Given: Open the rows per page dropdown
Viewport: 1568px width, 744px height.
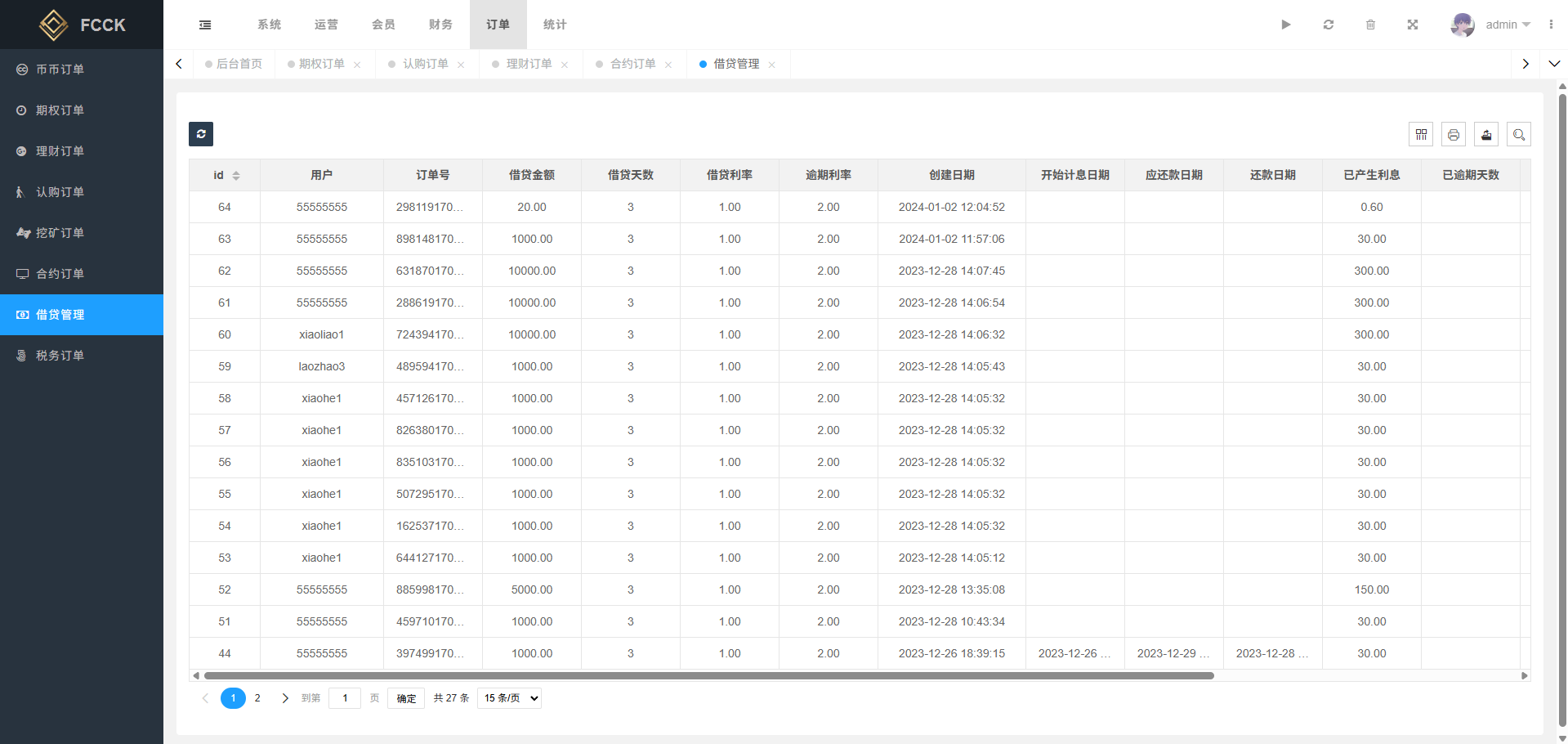Looking at the screenshot, I should point(509,698).
